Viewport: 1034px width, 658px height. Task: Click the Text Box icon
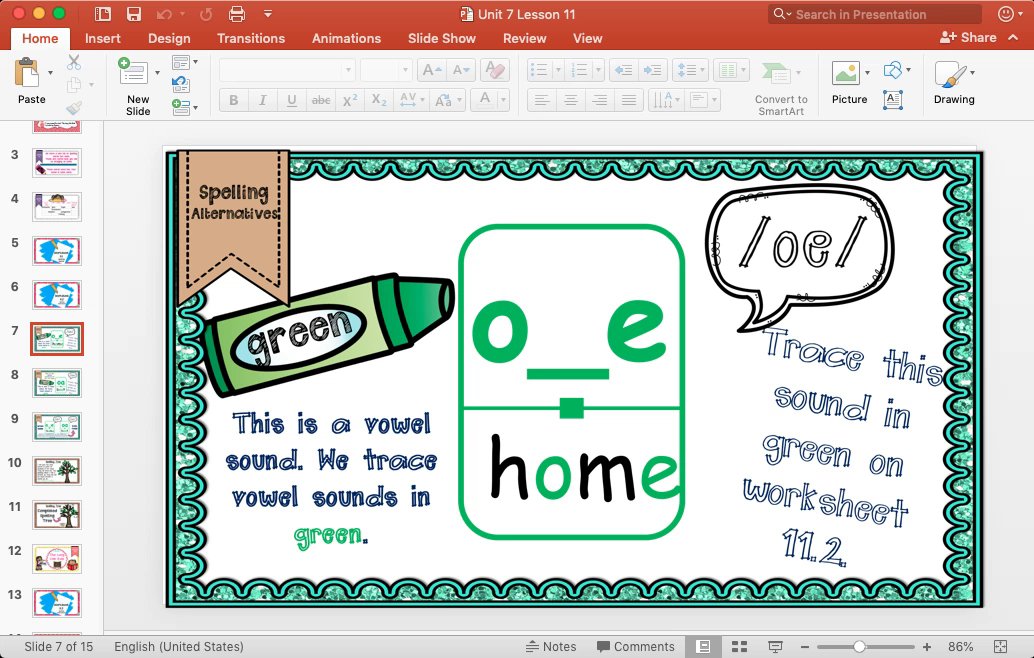(x=892, y=100)
